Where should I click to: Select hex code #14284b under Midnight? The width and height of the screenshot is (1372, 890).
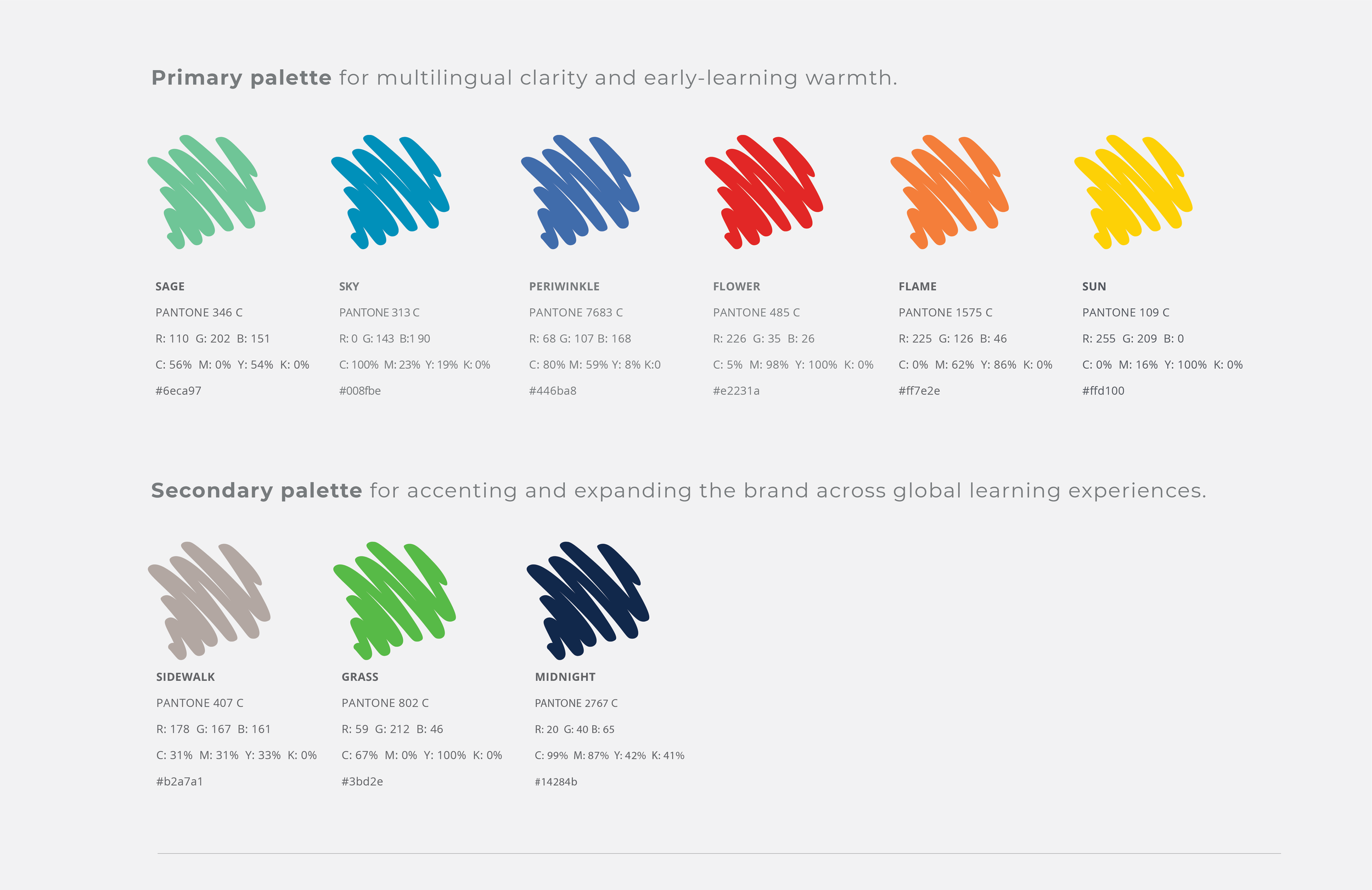click(x=556, y=782)
